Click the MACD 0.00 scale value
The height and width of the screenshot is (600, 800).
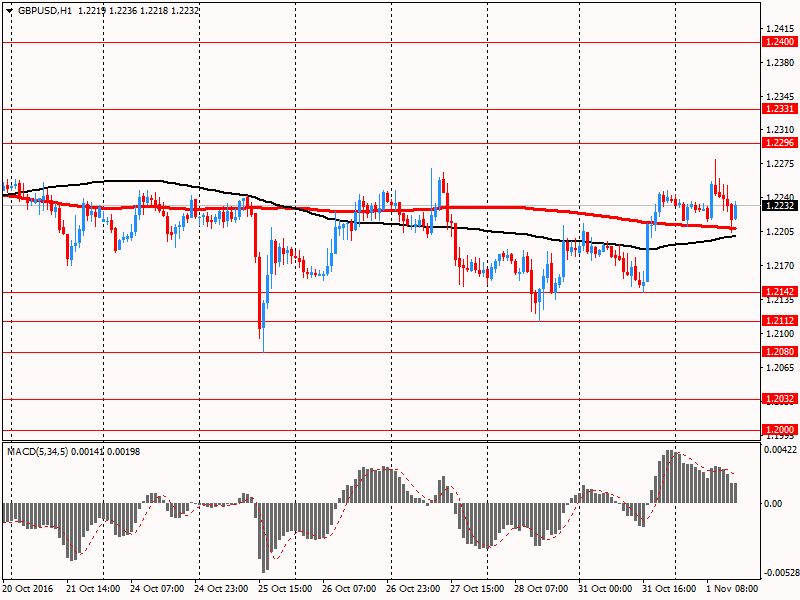coord(773,504)
